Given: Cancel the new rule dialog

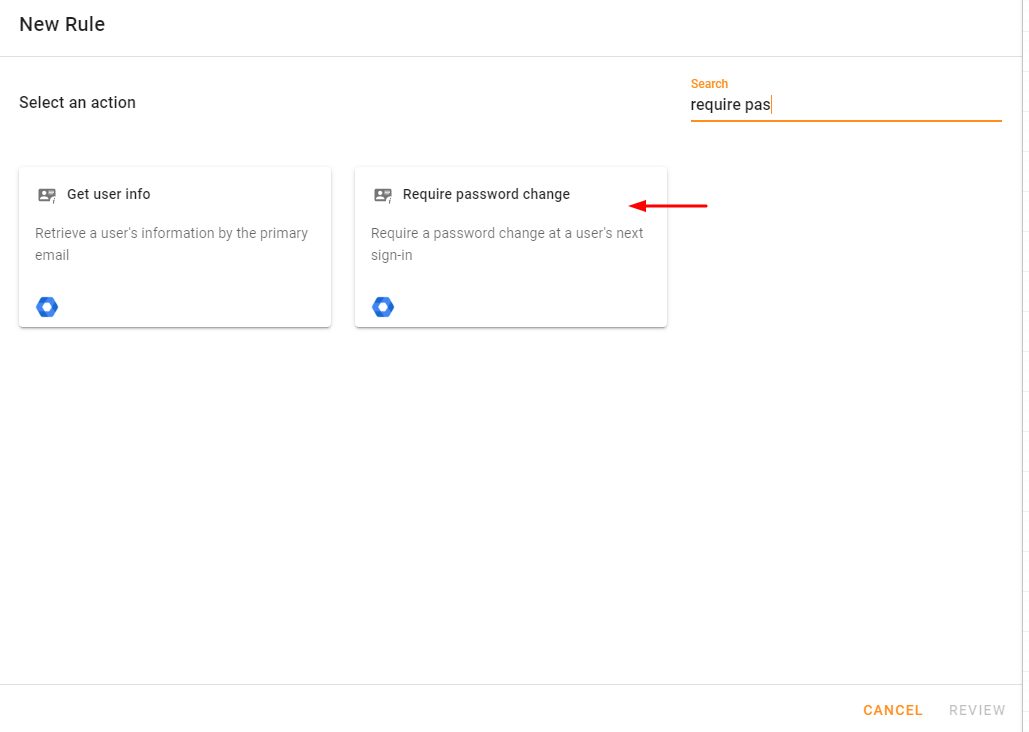Looking at the screenshot, I should 892,710.
